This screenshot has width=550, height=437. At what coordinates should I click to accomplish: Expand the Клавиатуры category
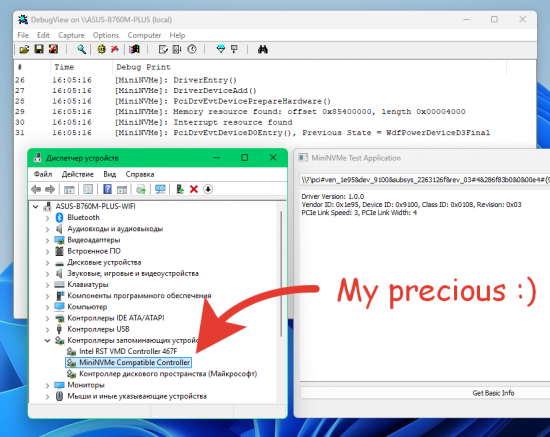coord(47,285)
